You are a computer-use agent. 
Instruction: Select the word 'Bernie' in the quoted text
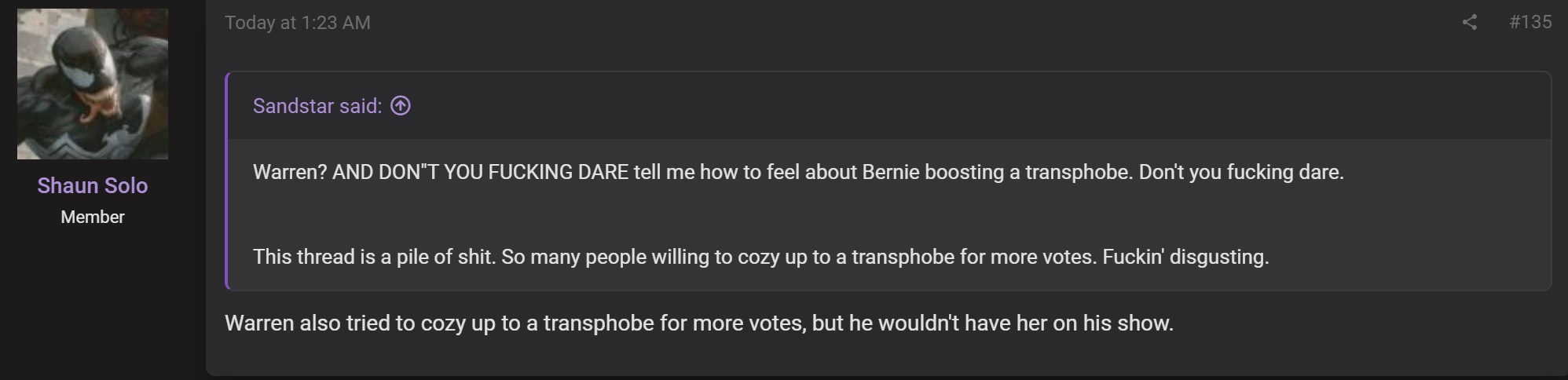[891, 172]
